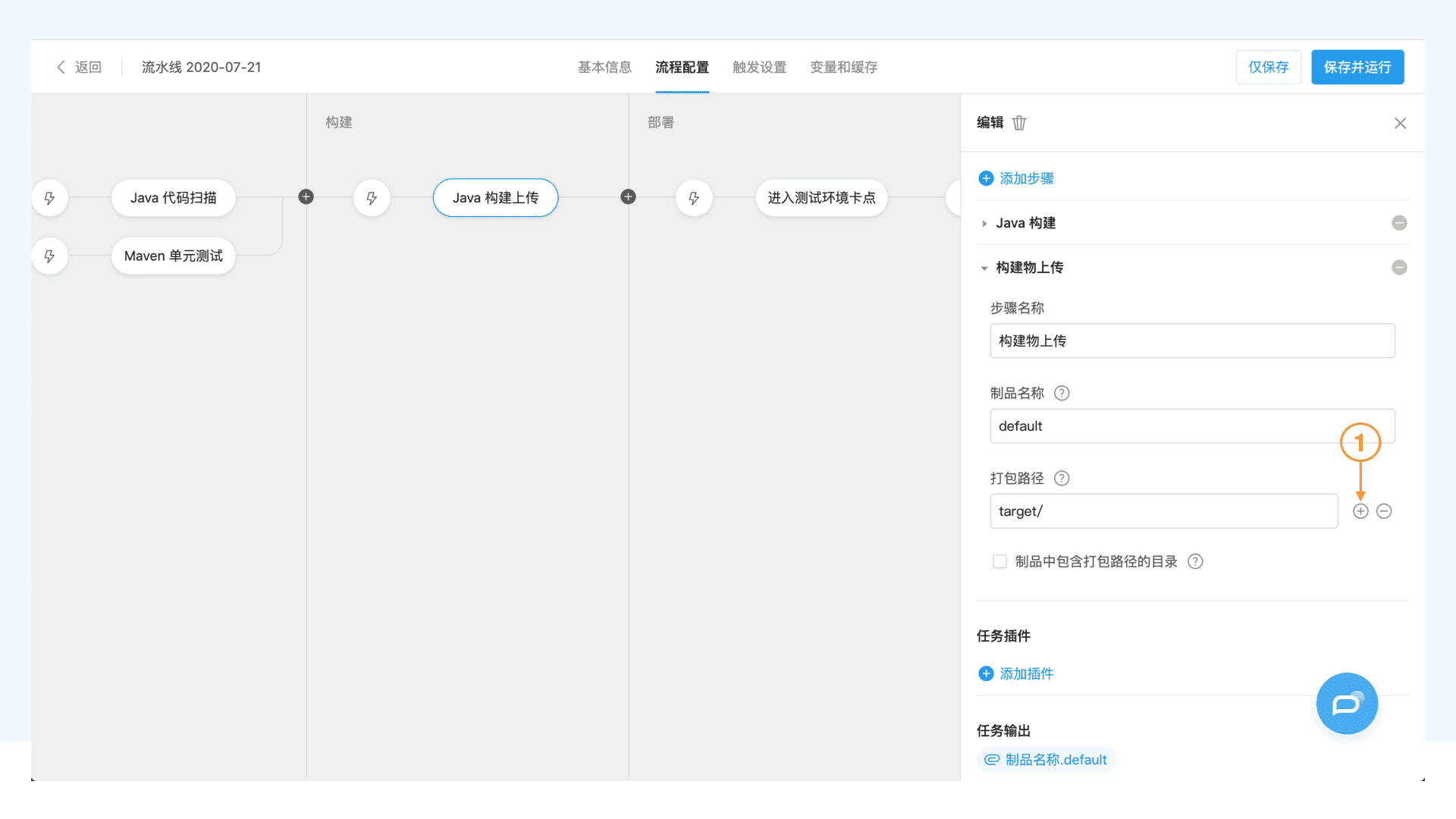Open the 触发设置 tab
This screenshot has width=1456, height=819.
pyautogui.click(x=759, y=67)
